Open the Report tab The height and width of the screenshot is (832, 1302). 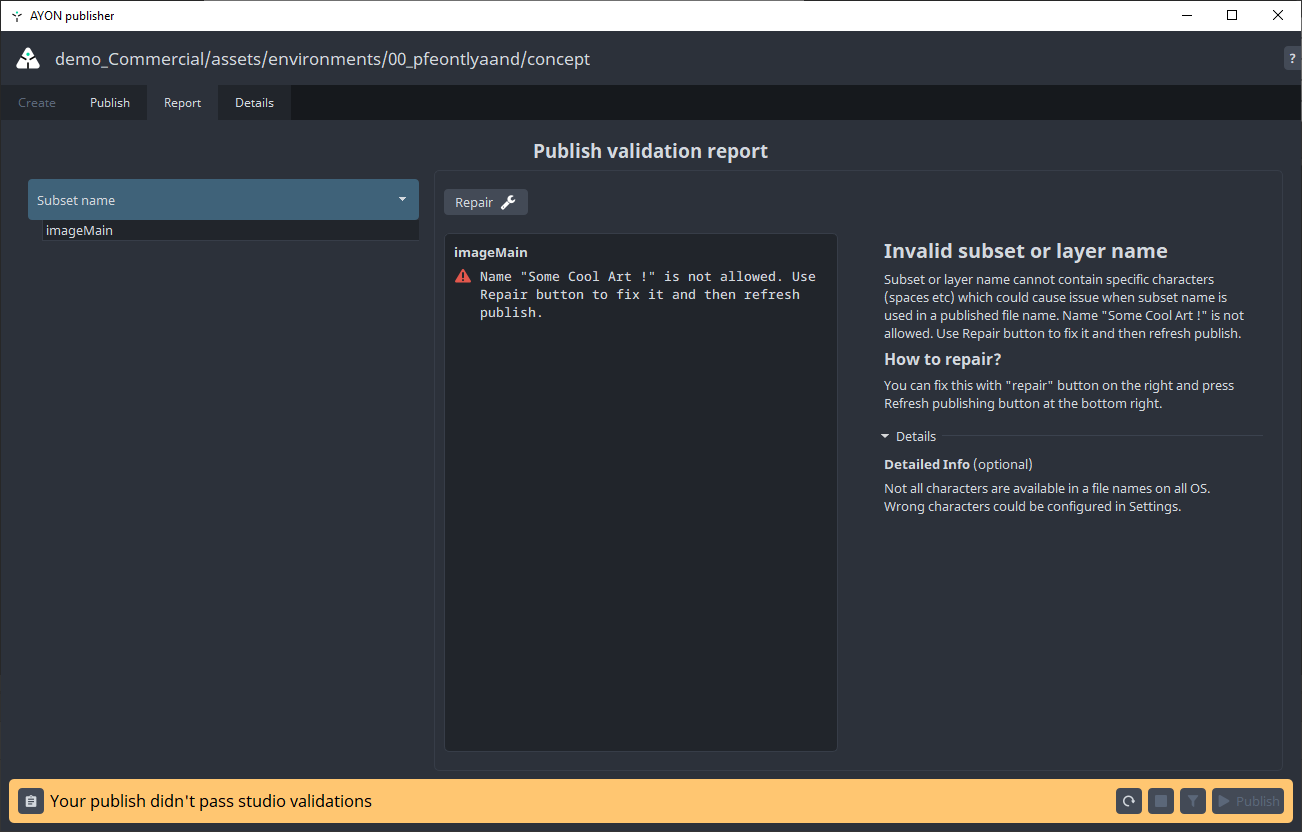[x=183, y=103]
